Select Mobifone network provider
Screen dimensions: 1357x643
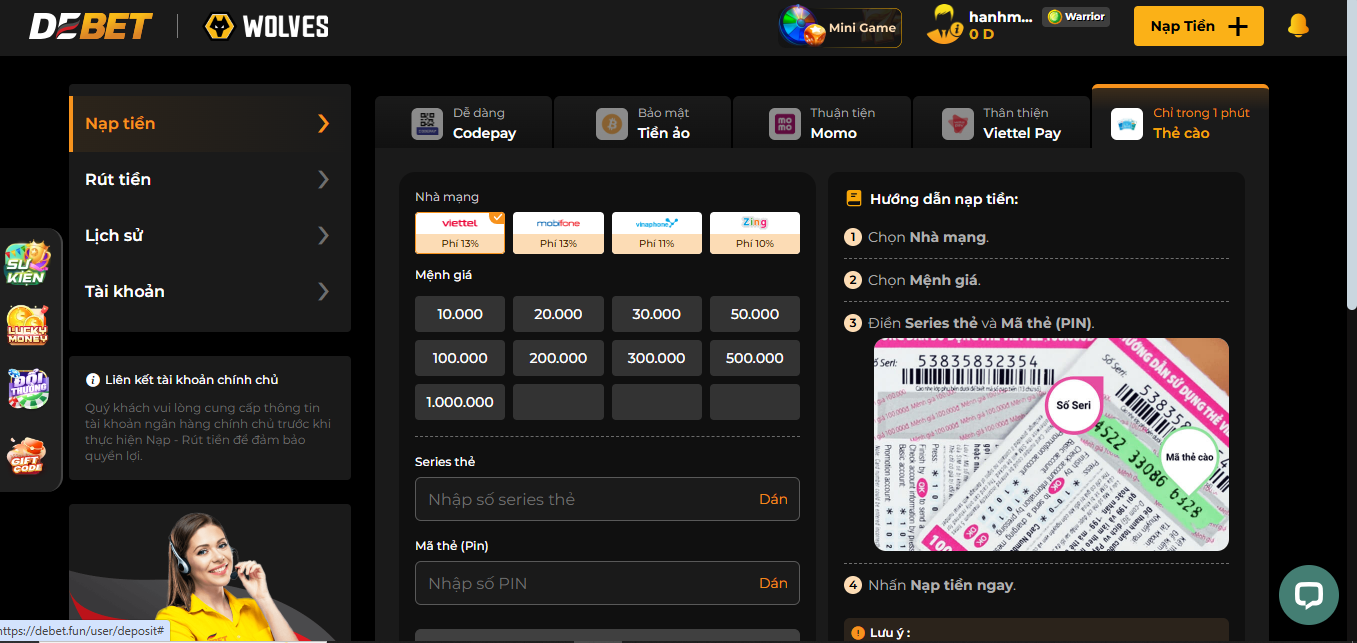click(x=558, y=233)
